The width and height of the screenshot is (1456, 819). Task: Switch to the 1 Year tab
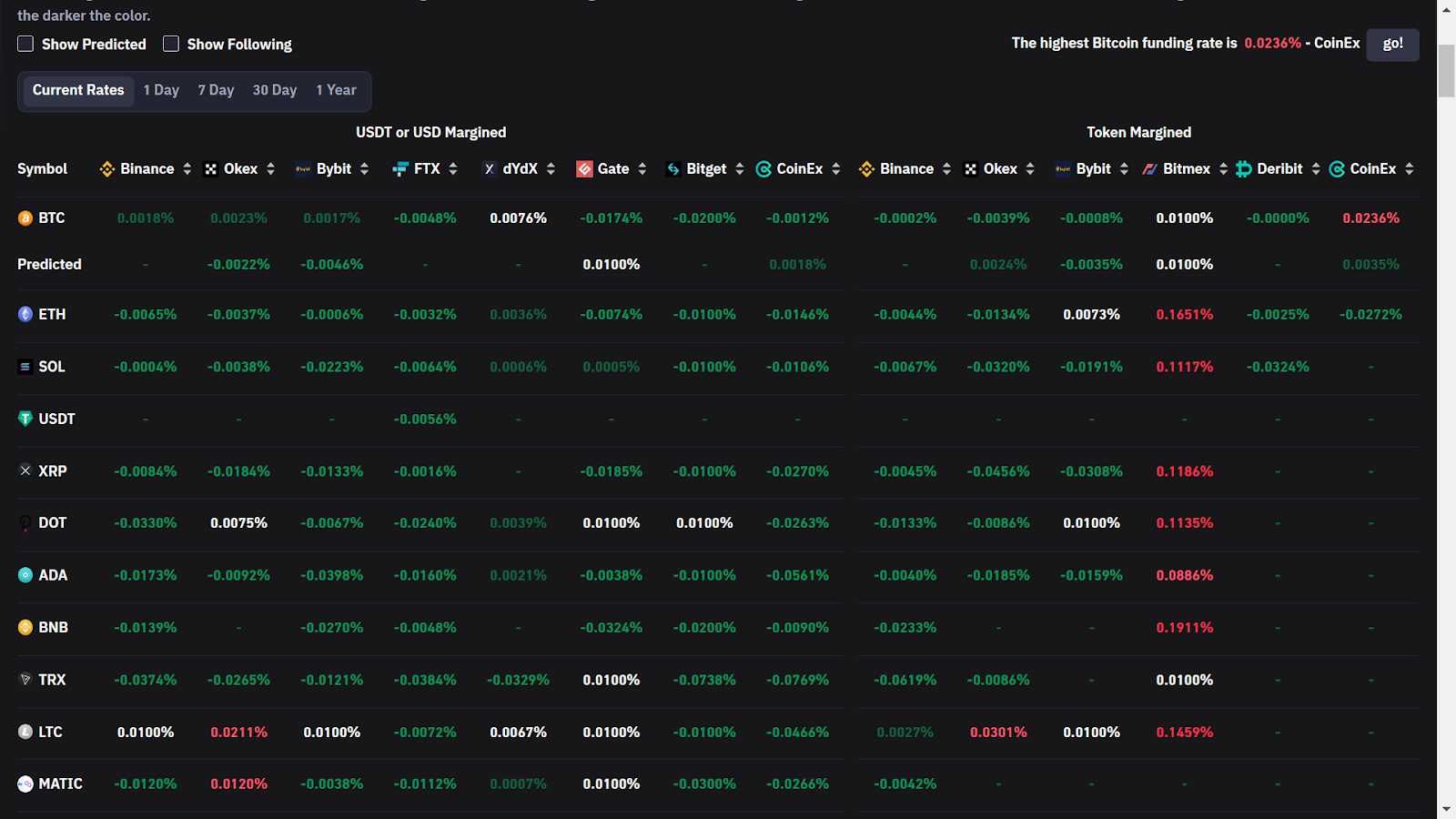[336, 90]
